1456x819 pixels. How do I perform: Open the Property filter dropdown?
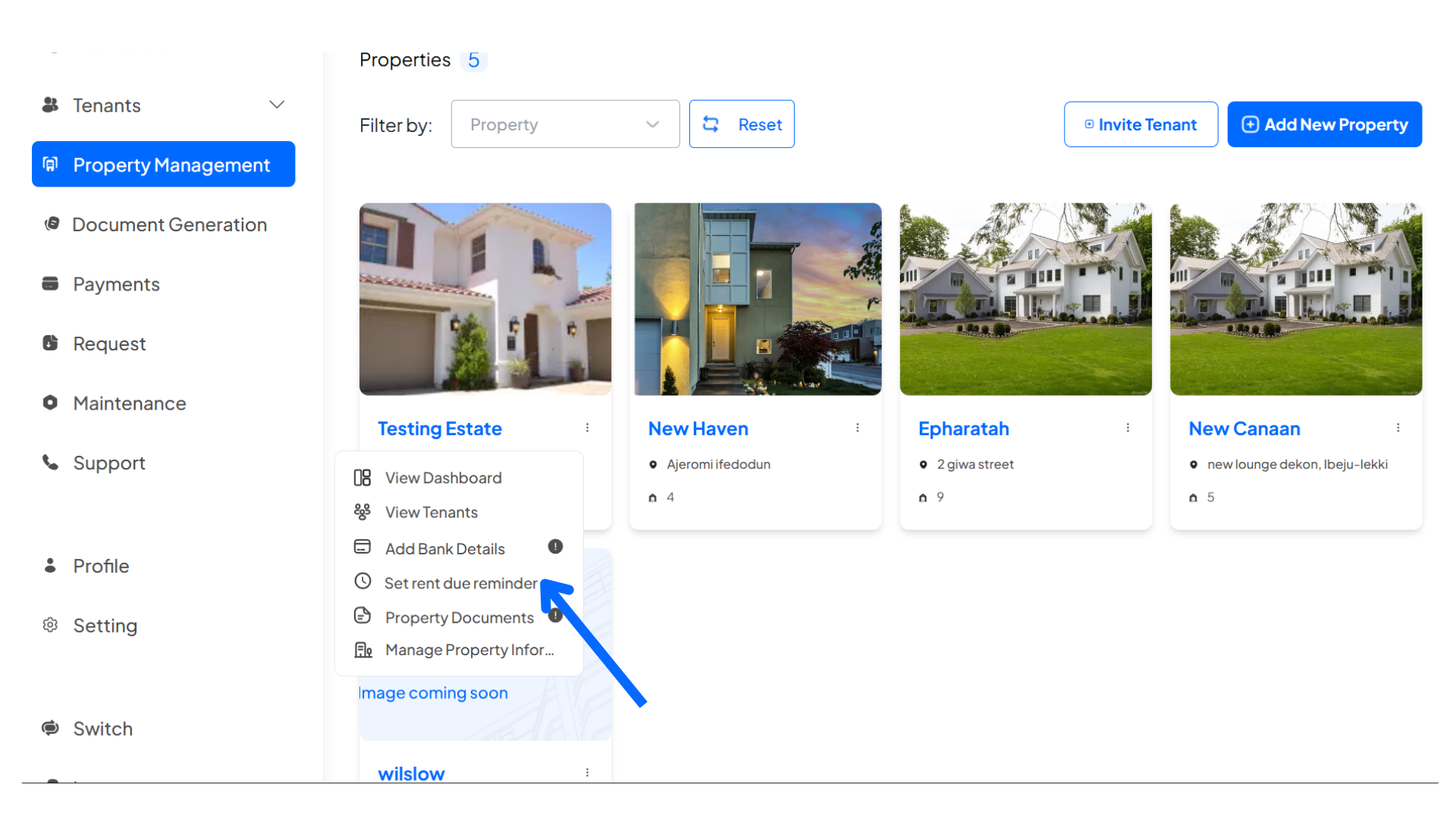(565, 124)
